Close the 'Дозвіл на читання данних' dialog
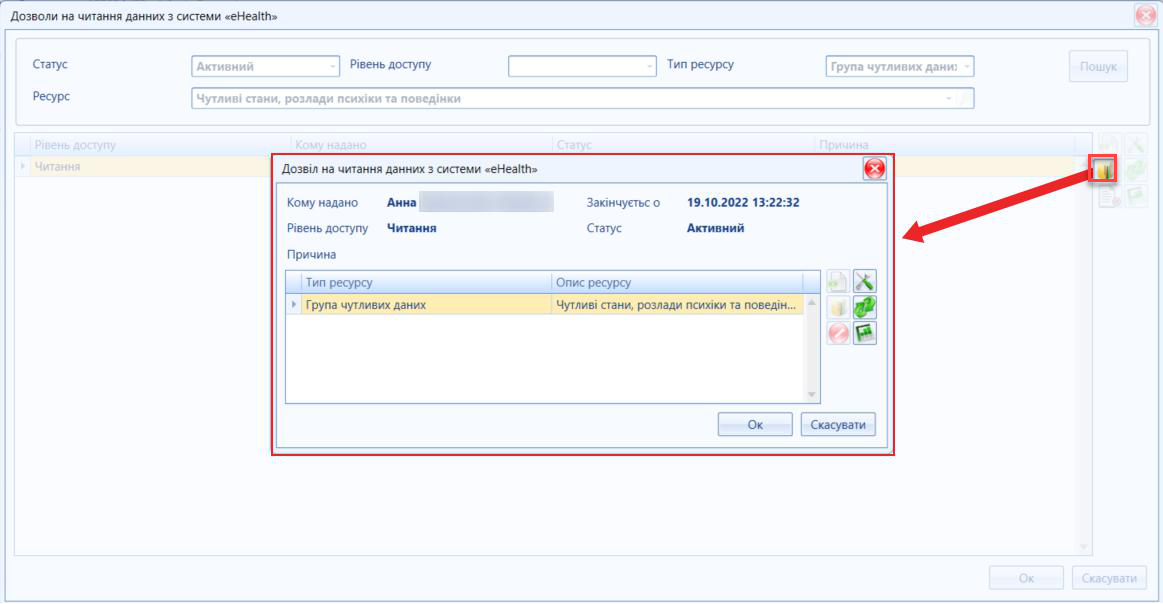1163x604 pixels. 874,169
